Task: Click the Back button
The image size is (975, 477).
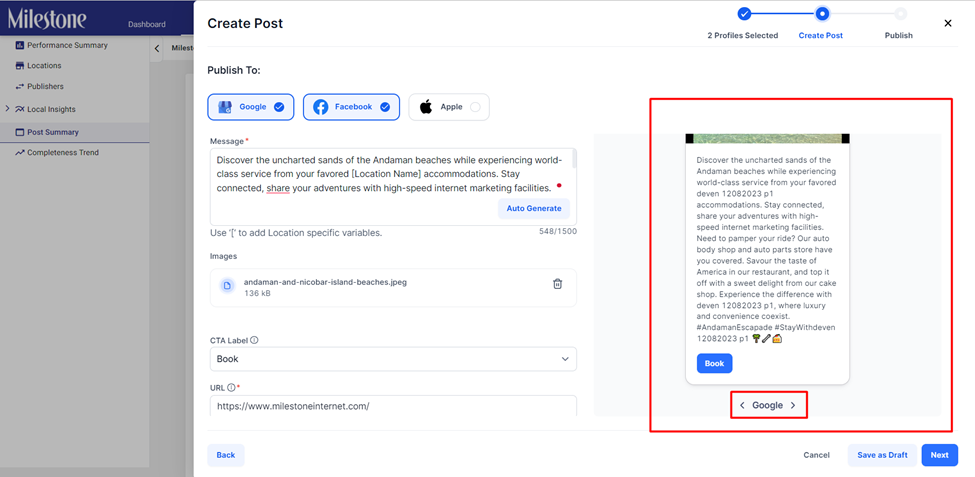Action: (226, 455)
